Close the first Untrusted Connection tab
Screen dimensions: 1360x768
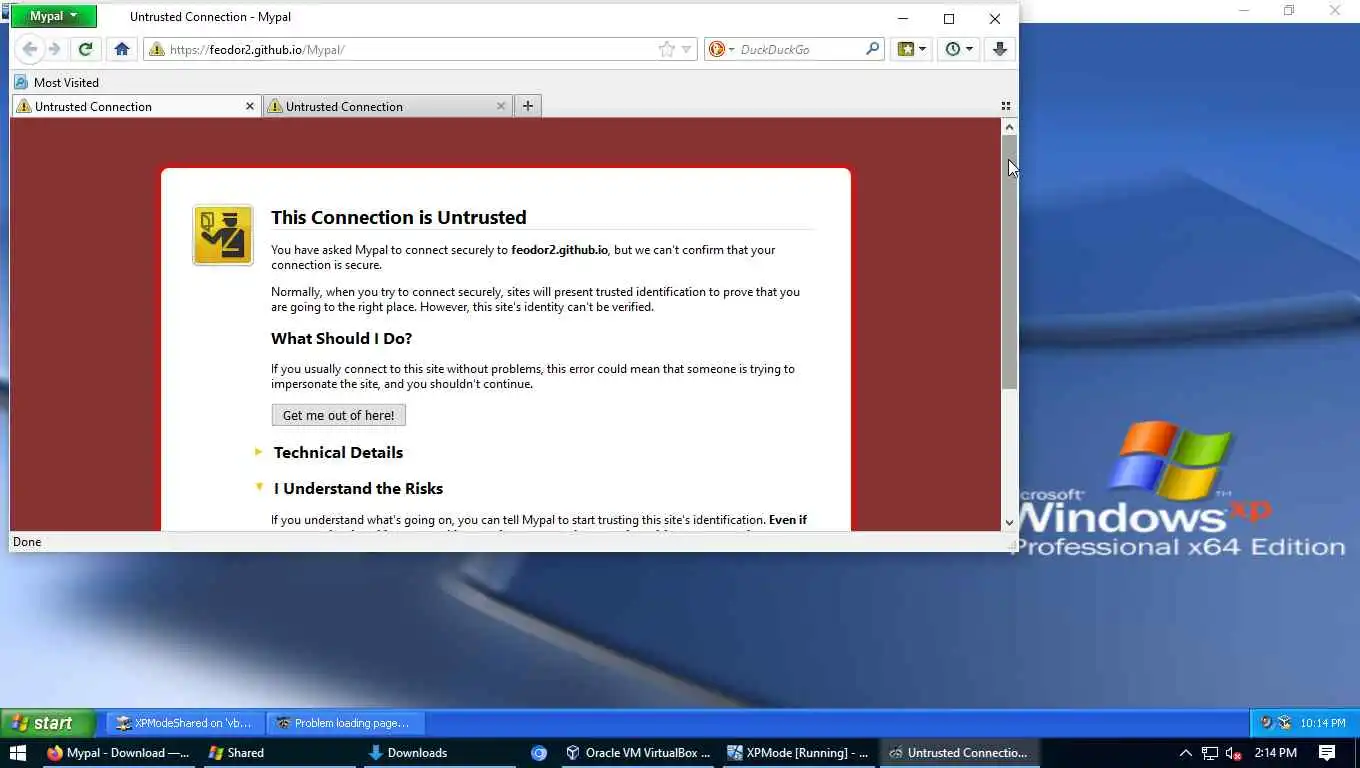click(250, 106)
